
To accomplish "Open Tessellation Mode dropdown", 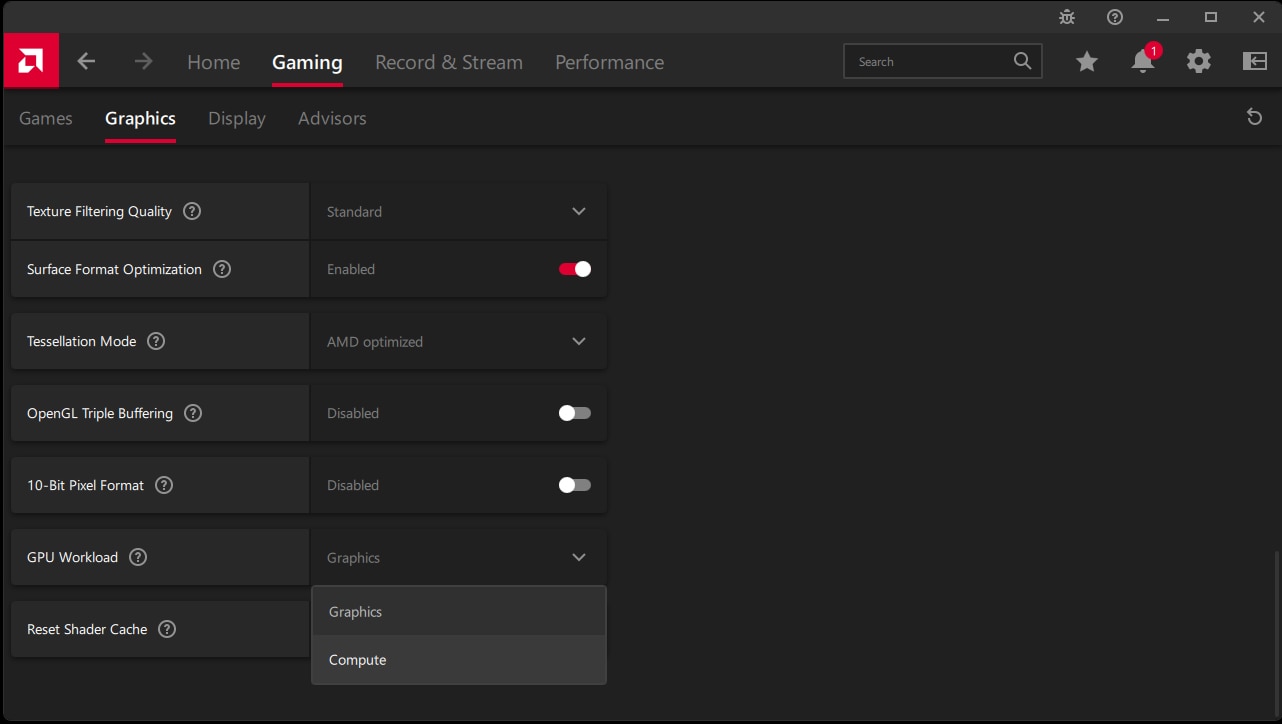I will (x=459, y=341).
